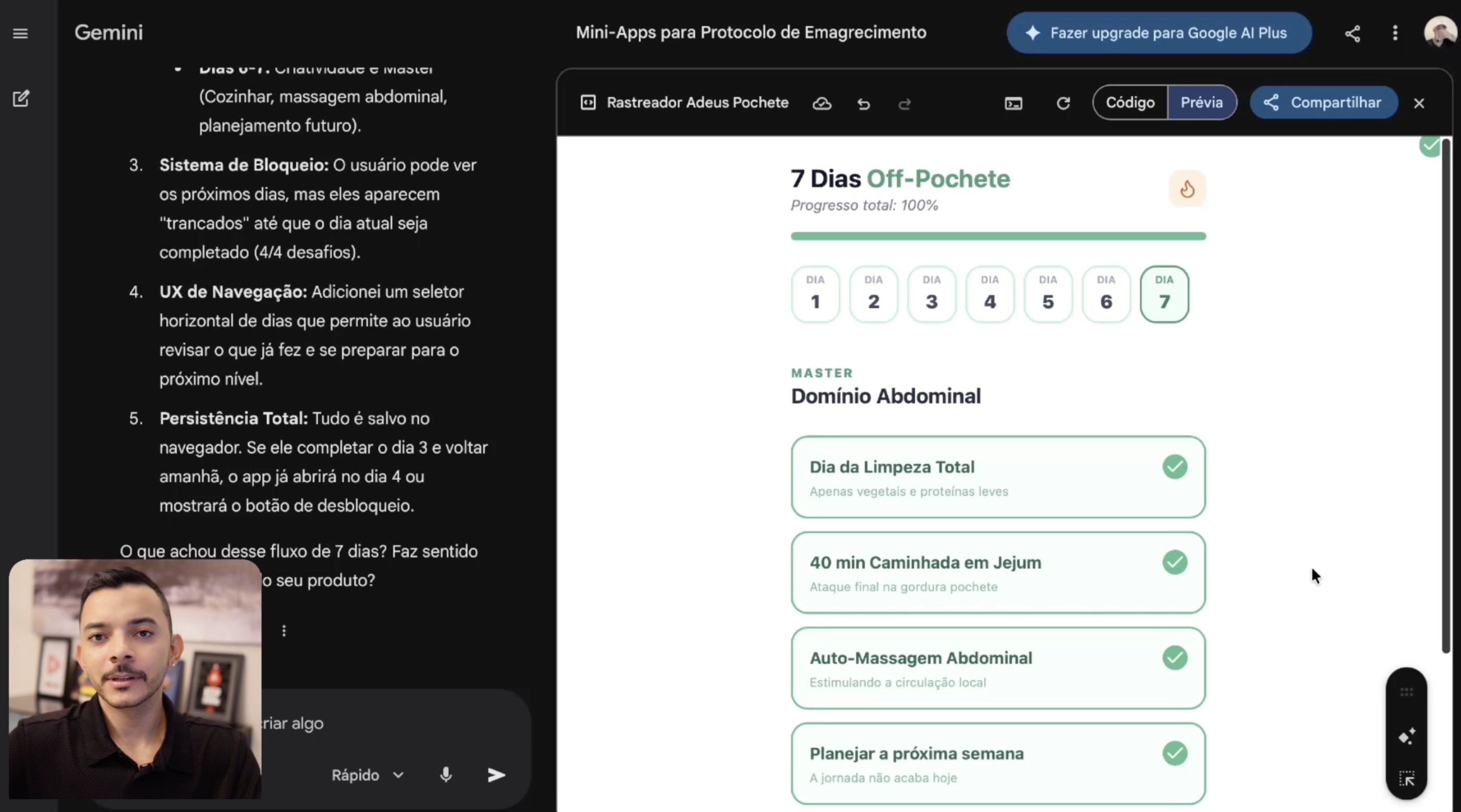
Task: Toggle the Dia da Limpeza Total checkmark
Action: (1174, 467)
